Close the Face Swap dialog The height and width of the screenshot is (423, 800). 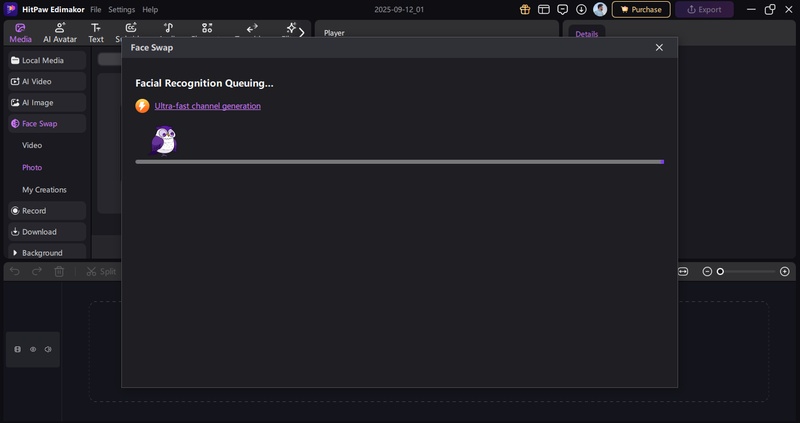[x=659, y=47]
